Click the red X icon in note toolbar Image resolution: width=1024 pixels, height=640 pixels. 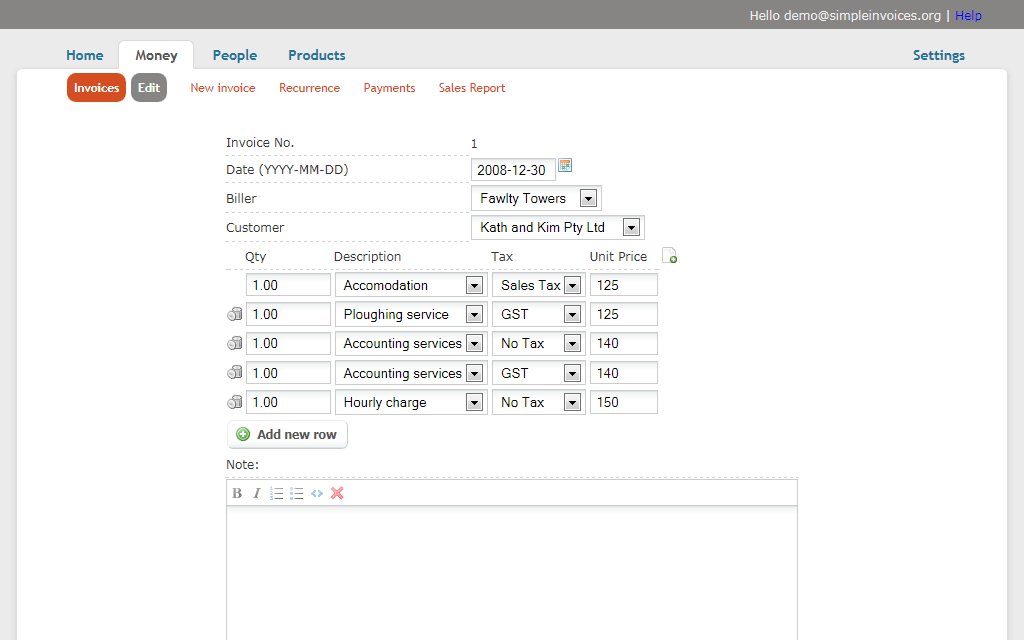337,493
